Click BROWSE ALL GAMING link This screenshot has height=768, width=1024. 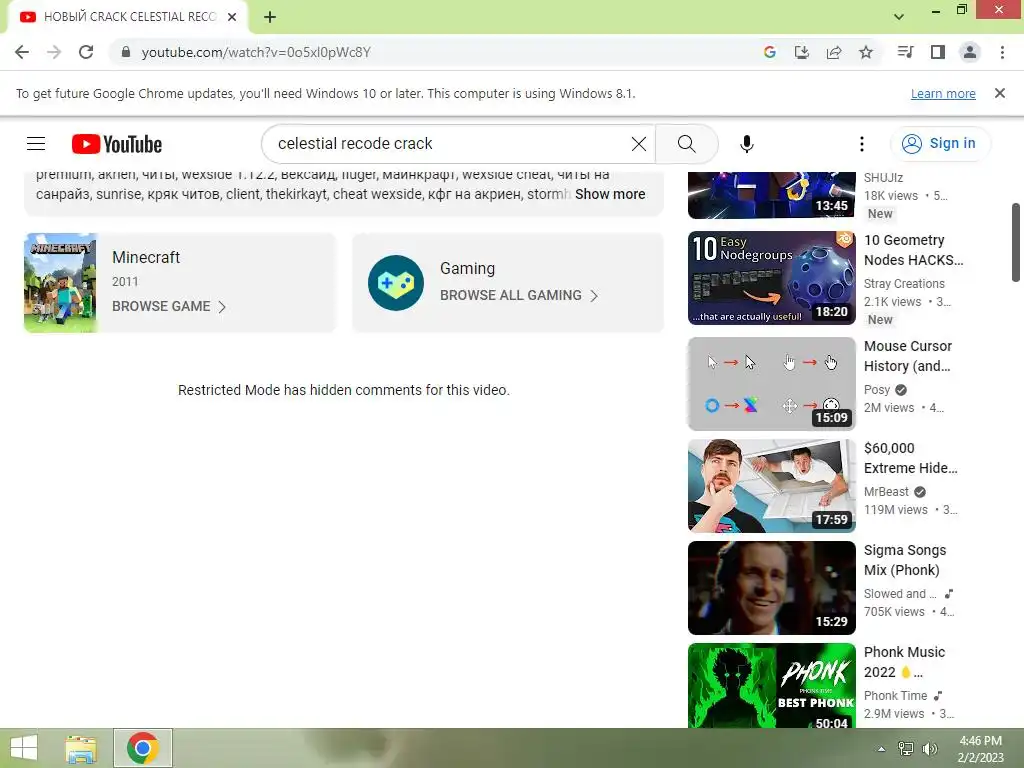(x=519, y=295)
